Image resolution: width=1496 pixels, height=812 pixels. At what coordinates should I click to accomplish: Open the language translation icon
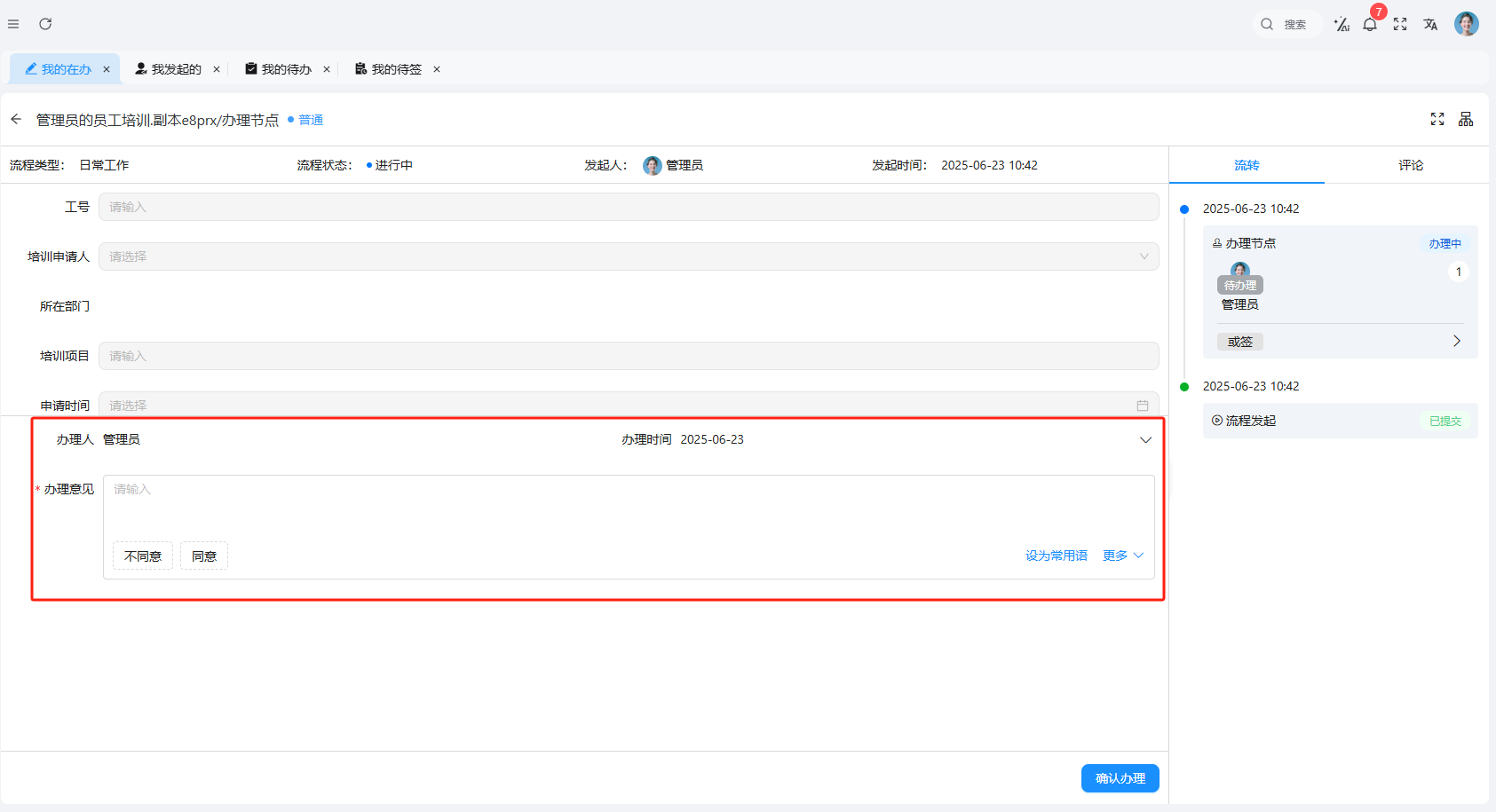tap(1430, 25)
